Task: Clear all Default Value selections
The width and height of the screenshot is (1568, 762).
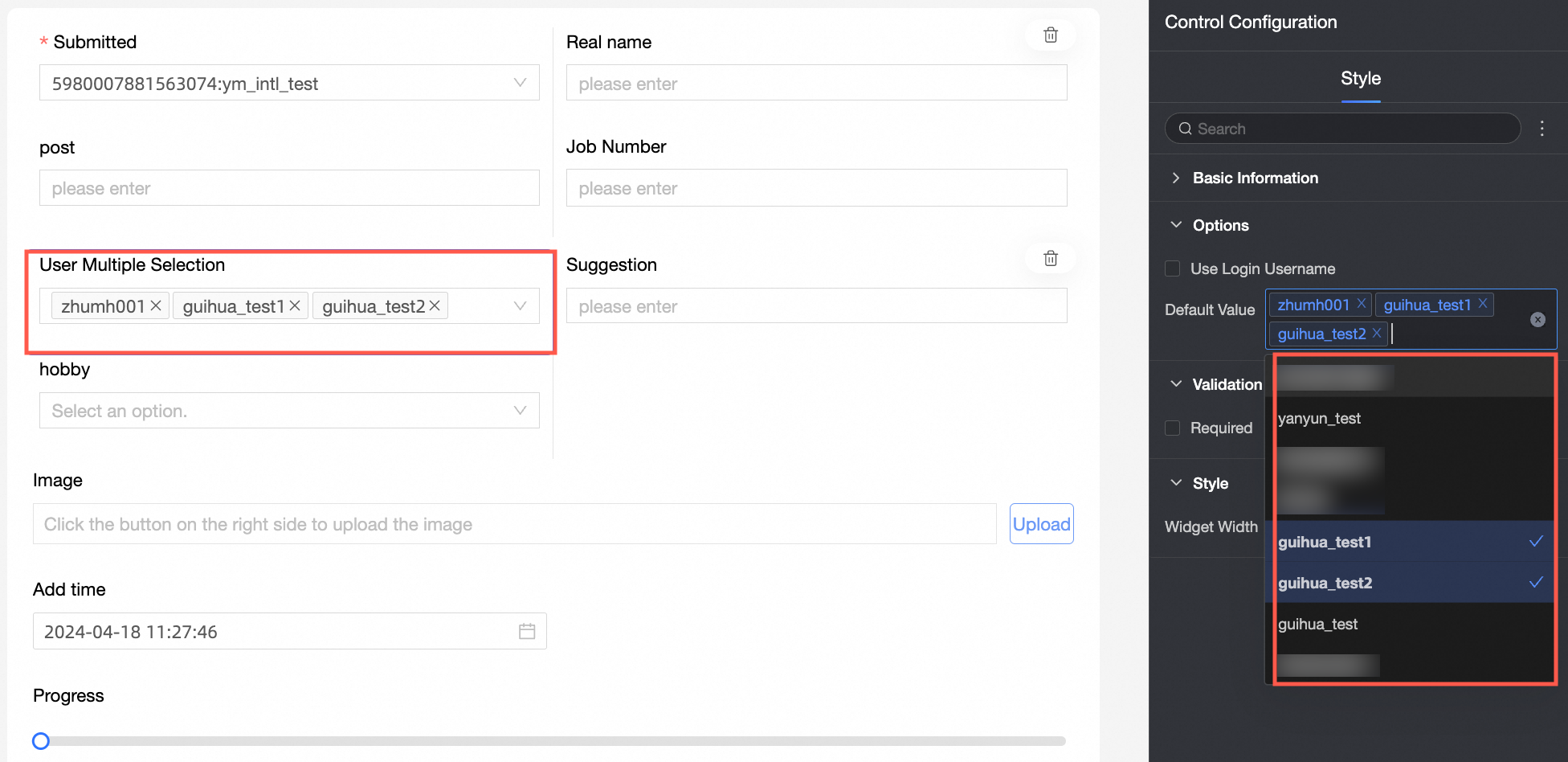Action: (1537, 320)
